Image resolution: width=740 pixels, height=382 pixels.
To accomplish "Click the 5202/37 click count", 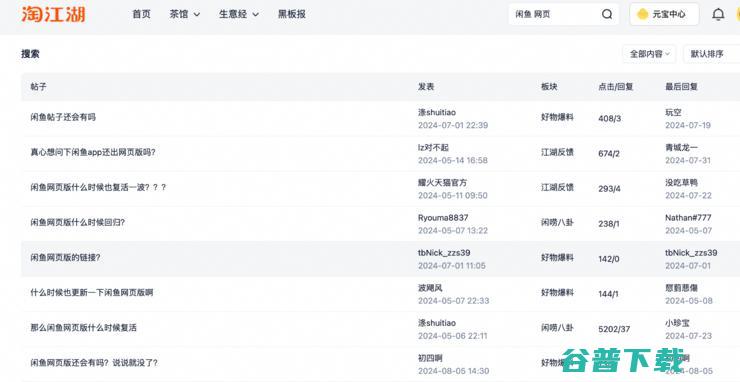I will [614, 329].
